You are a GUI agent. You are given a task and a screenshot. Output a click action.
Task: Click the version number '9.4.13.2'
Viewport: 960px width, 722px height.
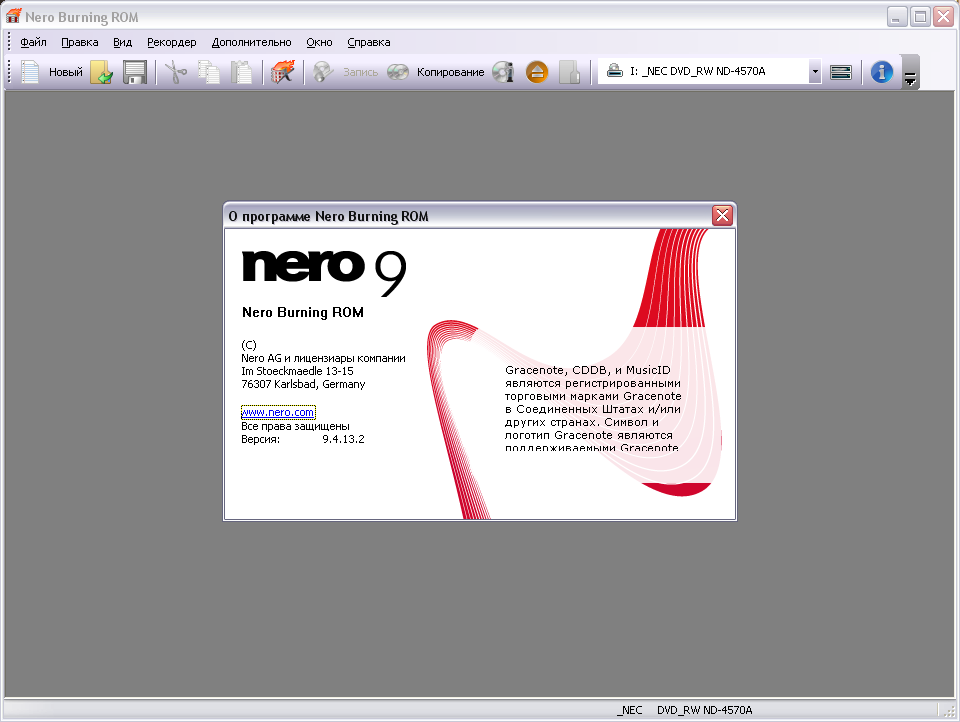pyautogui.click(x=343, y=439)
